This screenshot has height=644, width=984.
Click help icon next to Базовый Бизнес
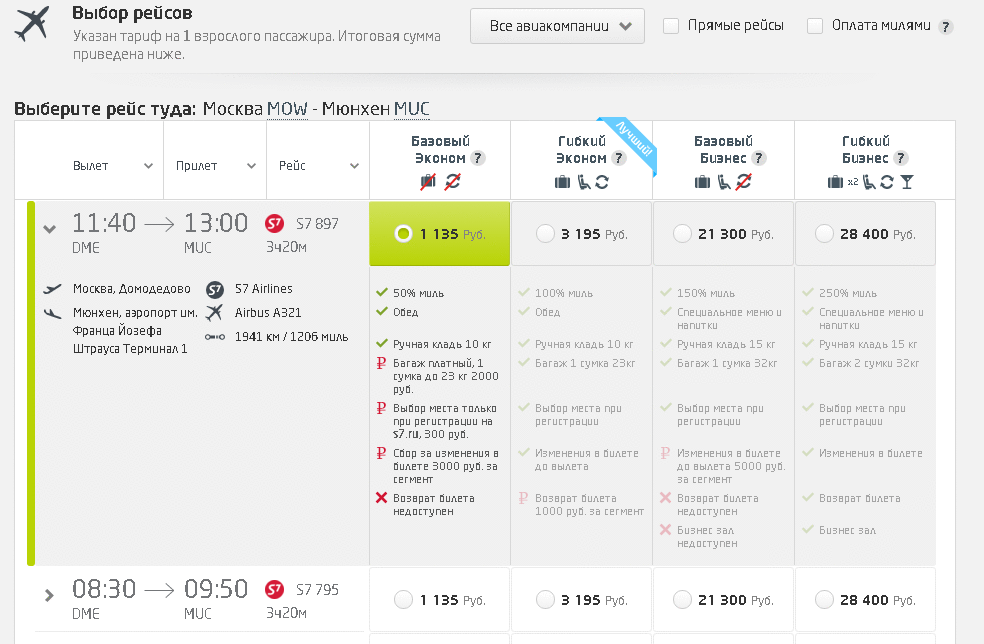click(759, 158)
